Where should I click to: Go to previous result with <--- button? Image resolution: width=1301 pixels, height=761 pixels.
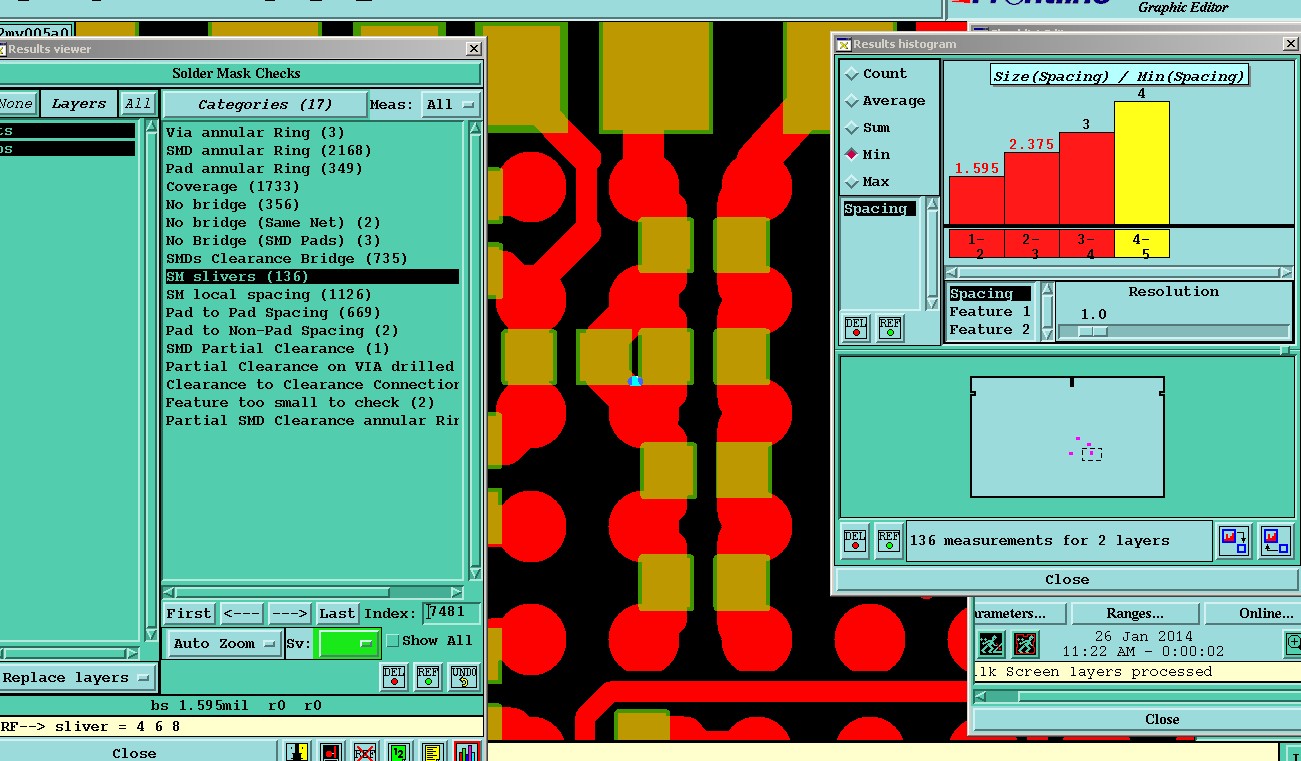(x=241, y=613)
